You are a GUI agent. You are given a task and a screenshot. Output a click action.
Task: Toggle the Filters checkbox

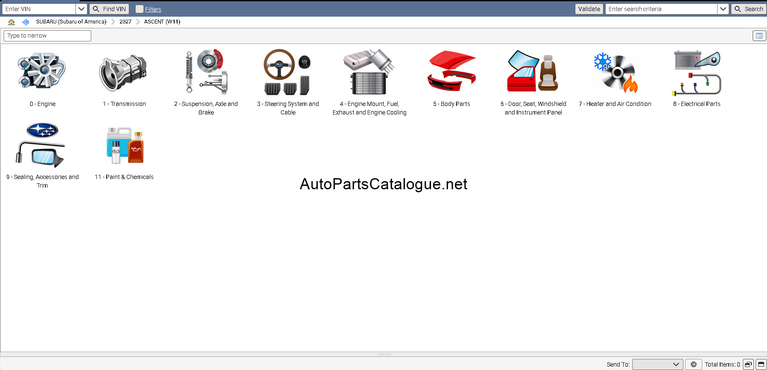[139, 9]
